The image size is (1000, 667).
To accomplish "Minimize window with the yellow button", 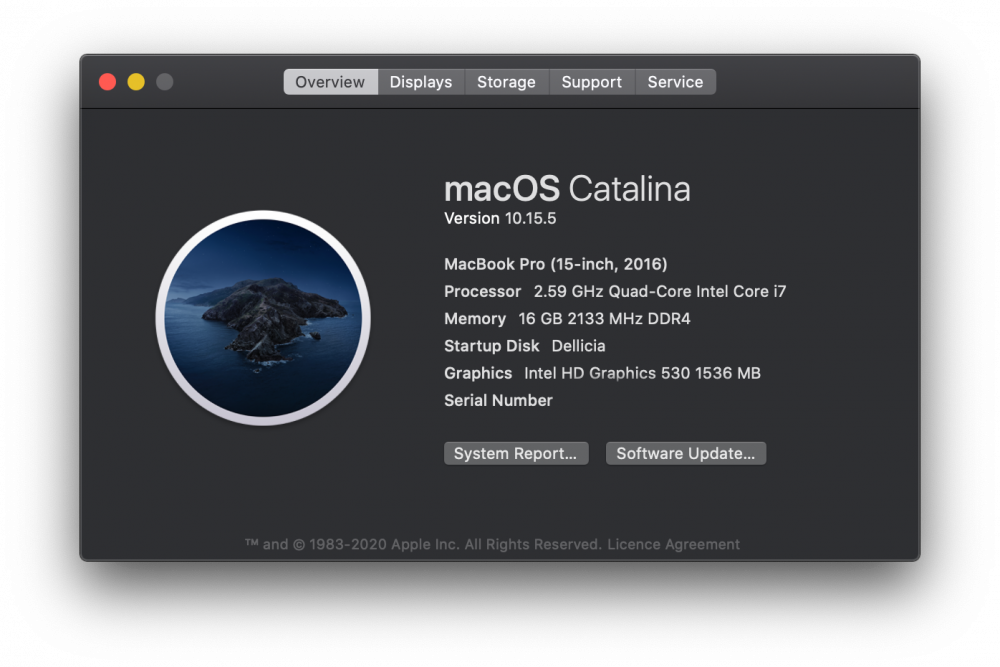I will click(136, 82).
